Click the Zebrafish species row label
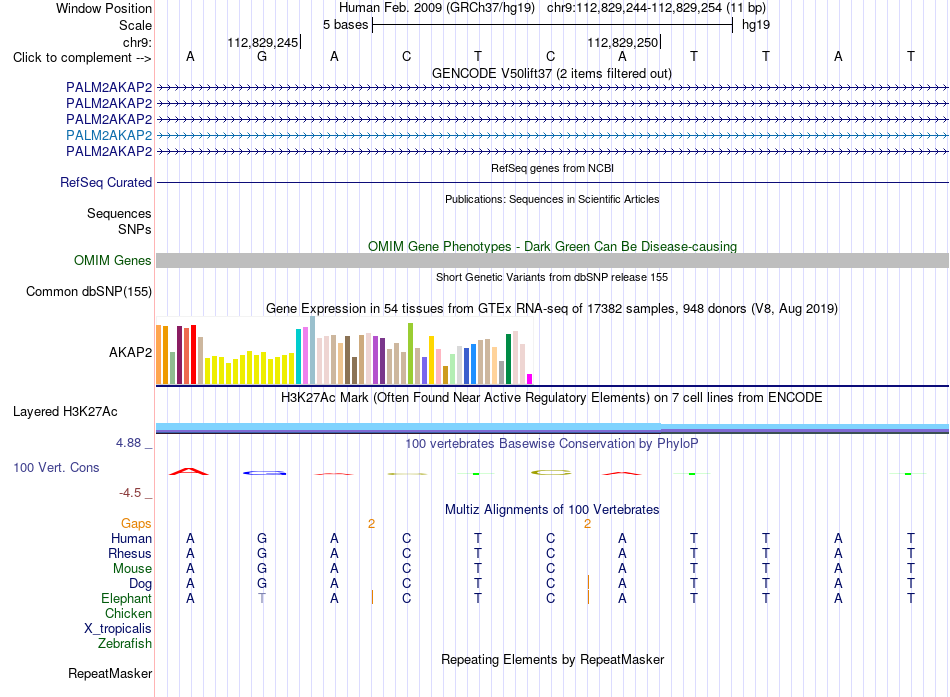 (x=125, y=643)
